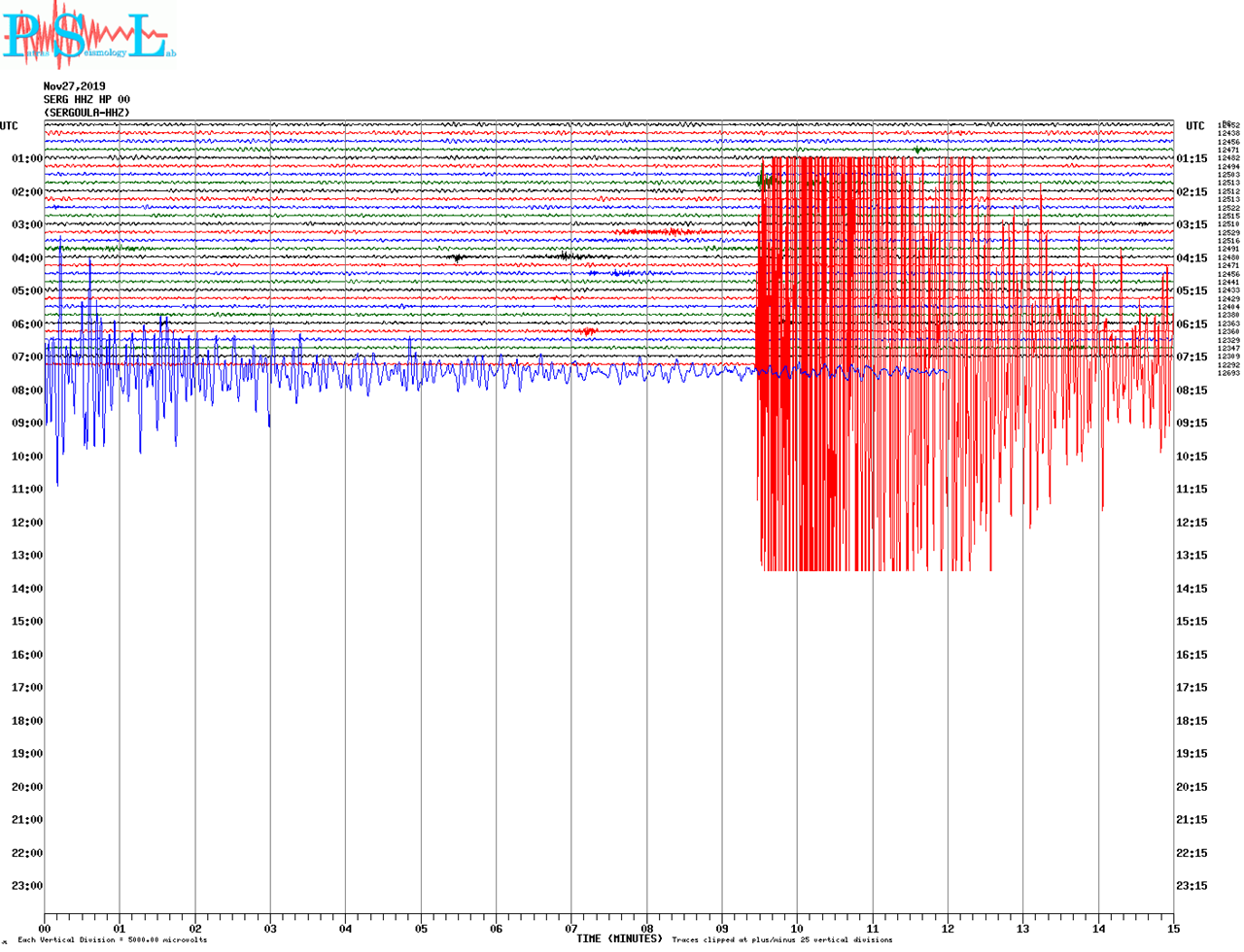This screenshot has height=952, width=1244.
Task: Select minute 15 on the bottom time axis
Action: point(1173,929)
